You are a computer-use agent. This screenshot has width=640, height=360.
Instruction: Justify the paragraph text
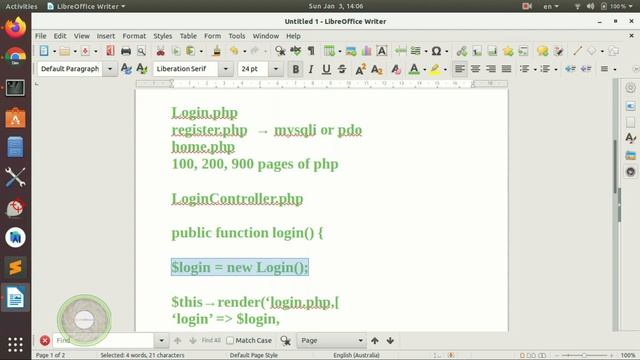coord(506,69)
